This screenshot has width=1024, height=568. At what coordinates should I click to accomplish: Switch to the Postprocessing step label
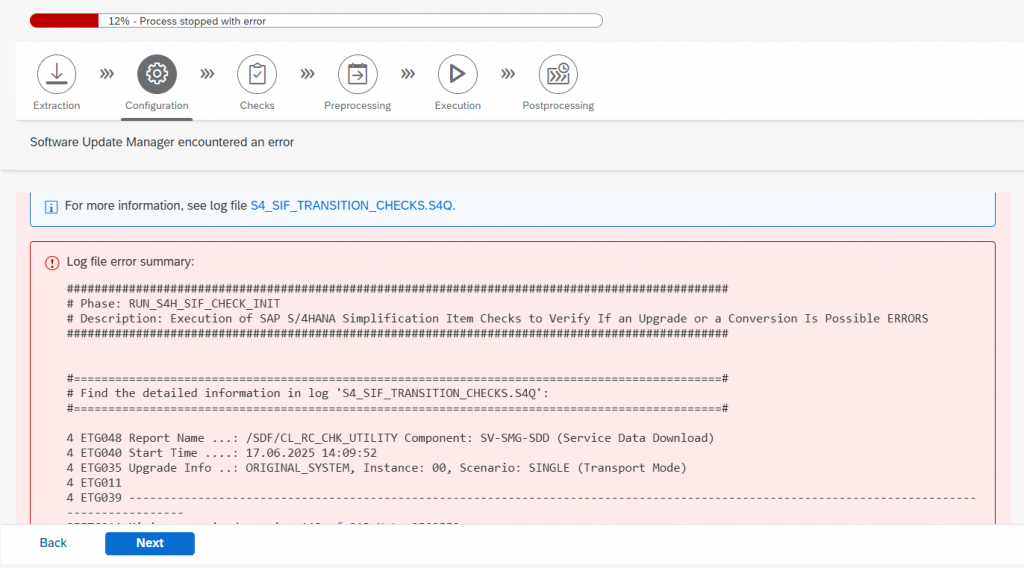pyautogui.click(x=558, y=106)
